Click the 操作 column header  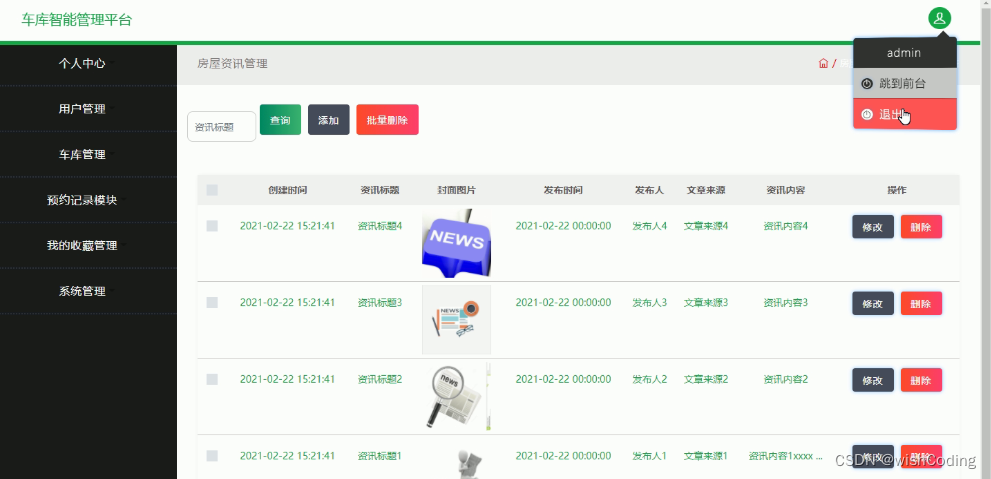pyautogui.click(x=897, y=190)
